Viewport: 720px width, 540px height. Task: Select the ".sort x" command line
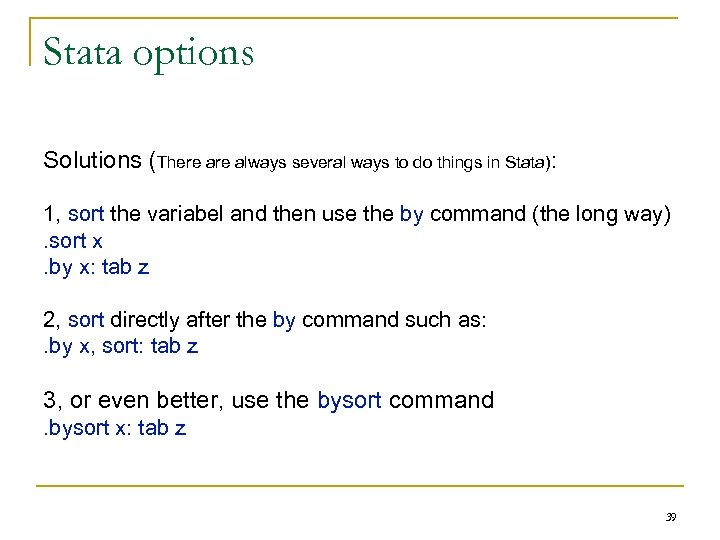[x=73, y=241]
